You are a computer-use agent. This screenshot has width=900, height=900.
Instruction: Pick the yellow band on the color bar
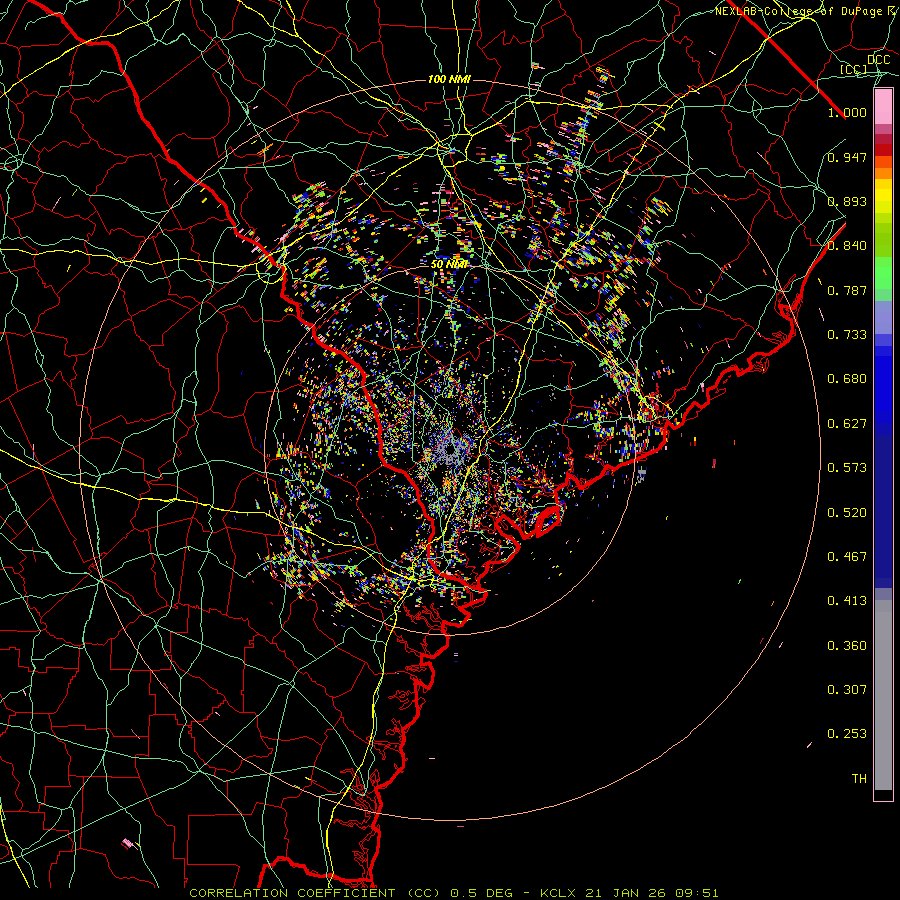[x=883, y=196]
